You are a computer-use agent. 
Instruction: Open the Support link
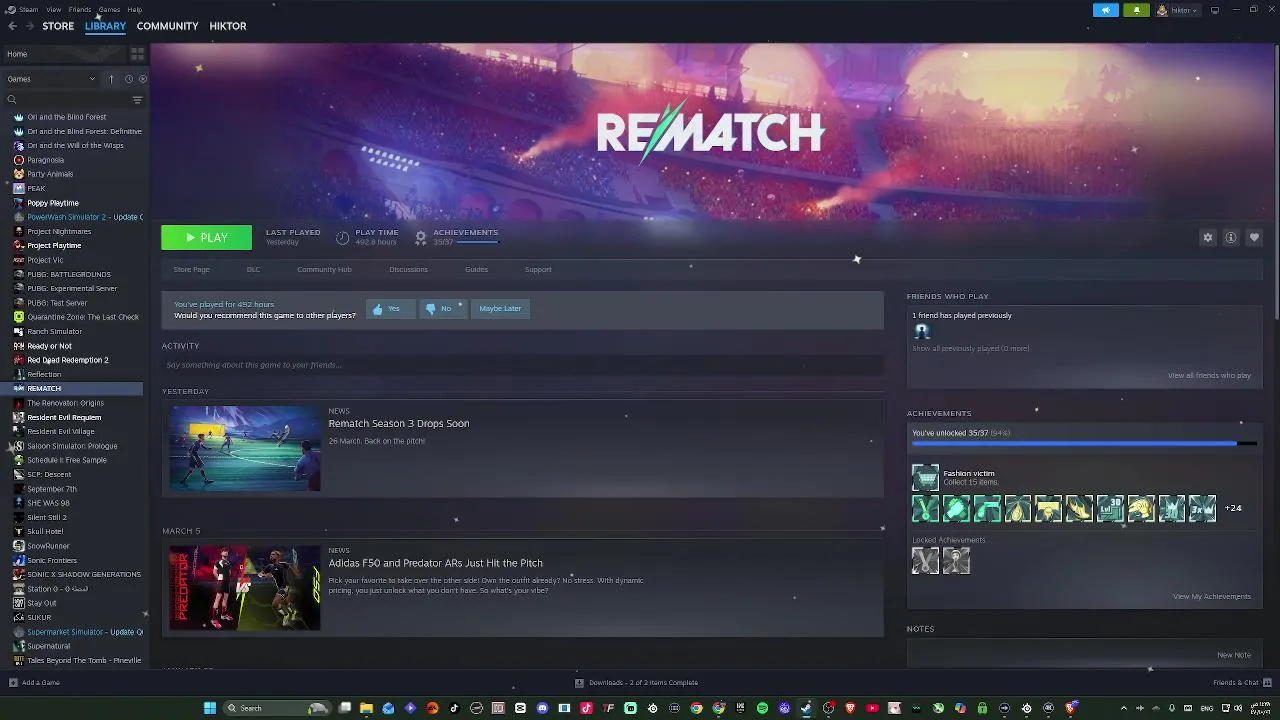tap(538, 269)
